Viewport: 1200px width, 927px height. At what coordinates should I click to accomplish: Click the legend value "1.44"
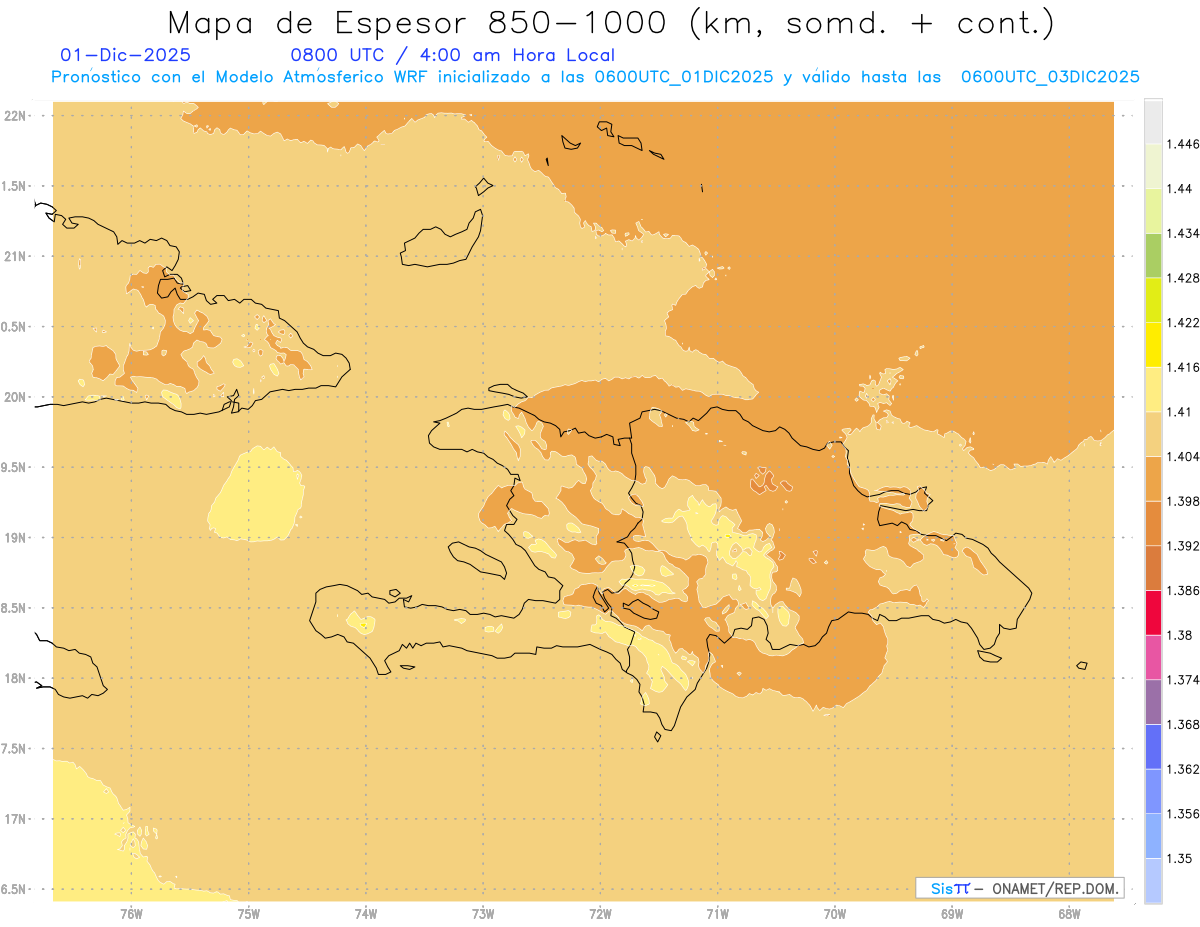click(x=1180, y=188)
